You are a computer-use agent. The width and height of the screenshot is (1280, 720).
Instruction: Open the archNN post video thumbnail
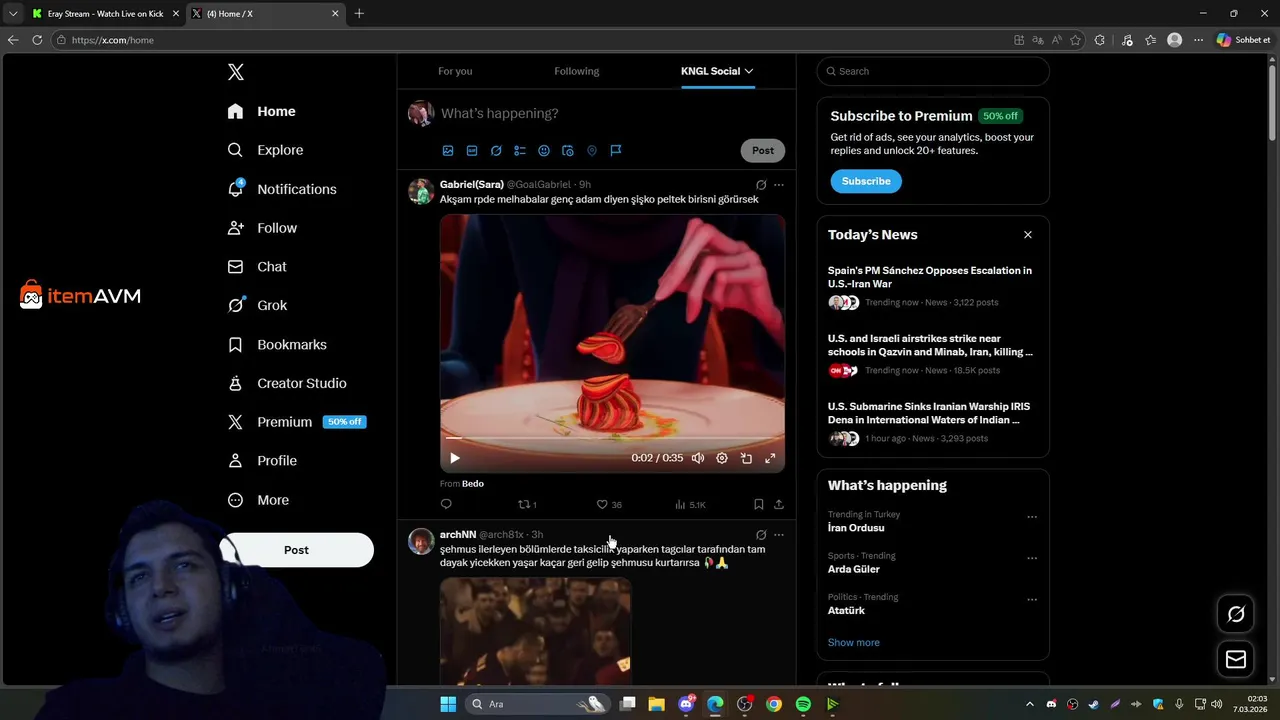pyautogui.click(x=536, y=631)
